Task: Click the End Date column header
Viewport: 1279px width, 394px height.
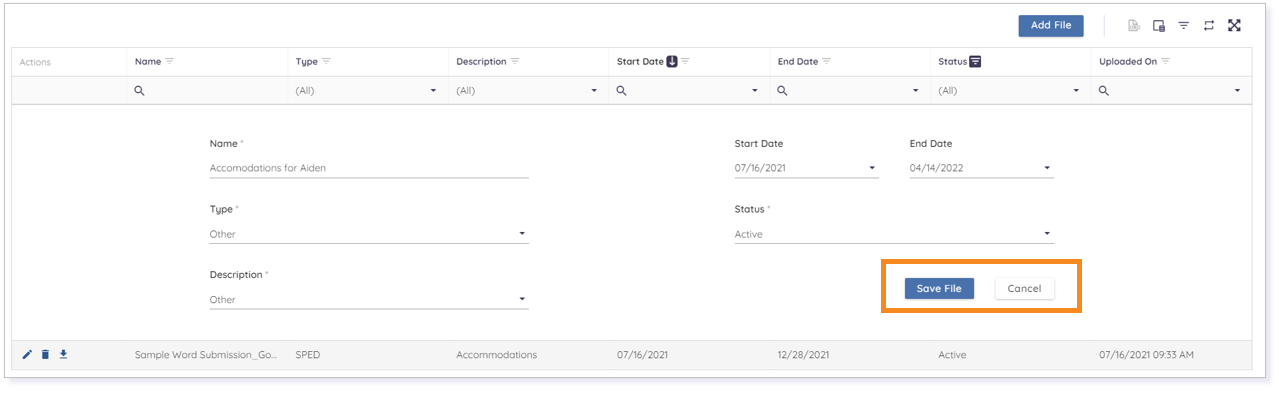Action: [x=849, y=62]
